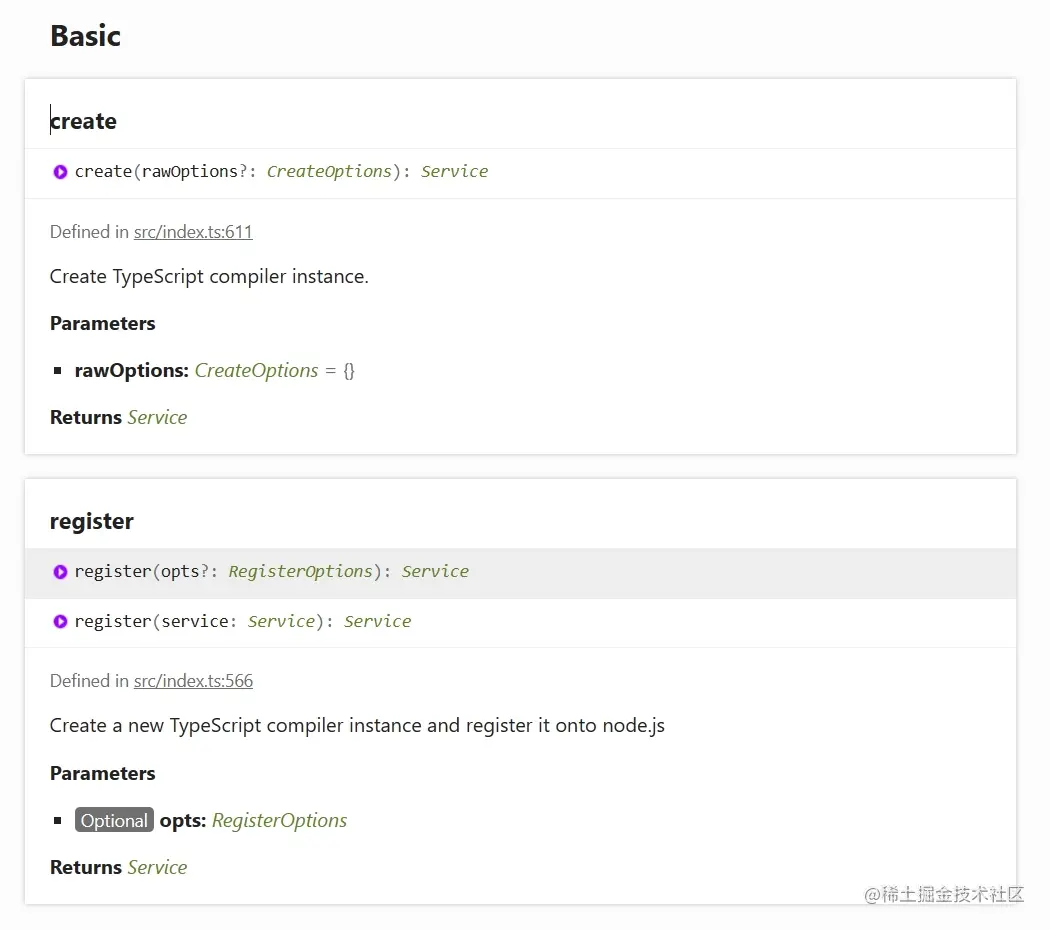This screenshot has width=1050, height=930.
Task: Click the 'opts:' parameter name
Action: pyautogui.click(x=183, y=820)
